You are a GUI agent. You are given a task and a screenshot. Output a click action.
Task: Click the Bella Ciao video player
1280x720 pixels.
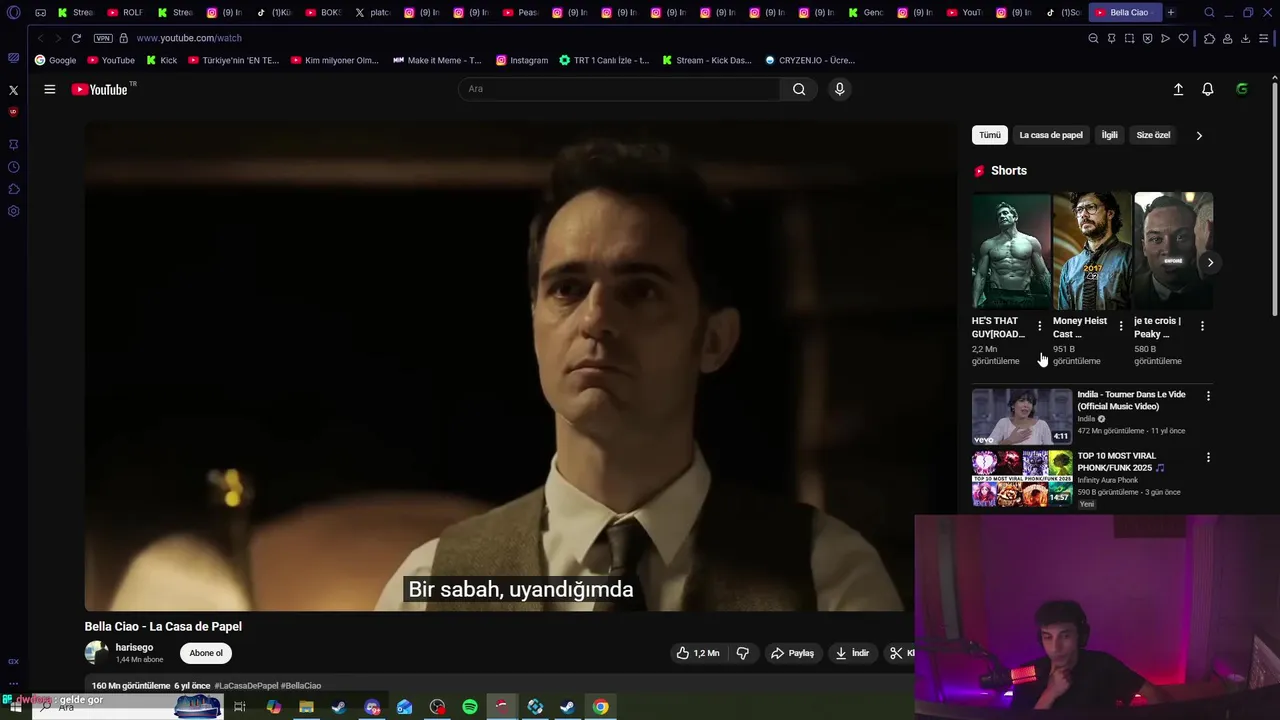520,366
